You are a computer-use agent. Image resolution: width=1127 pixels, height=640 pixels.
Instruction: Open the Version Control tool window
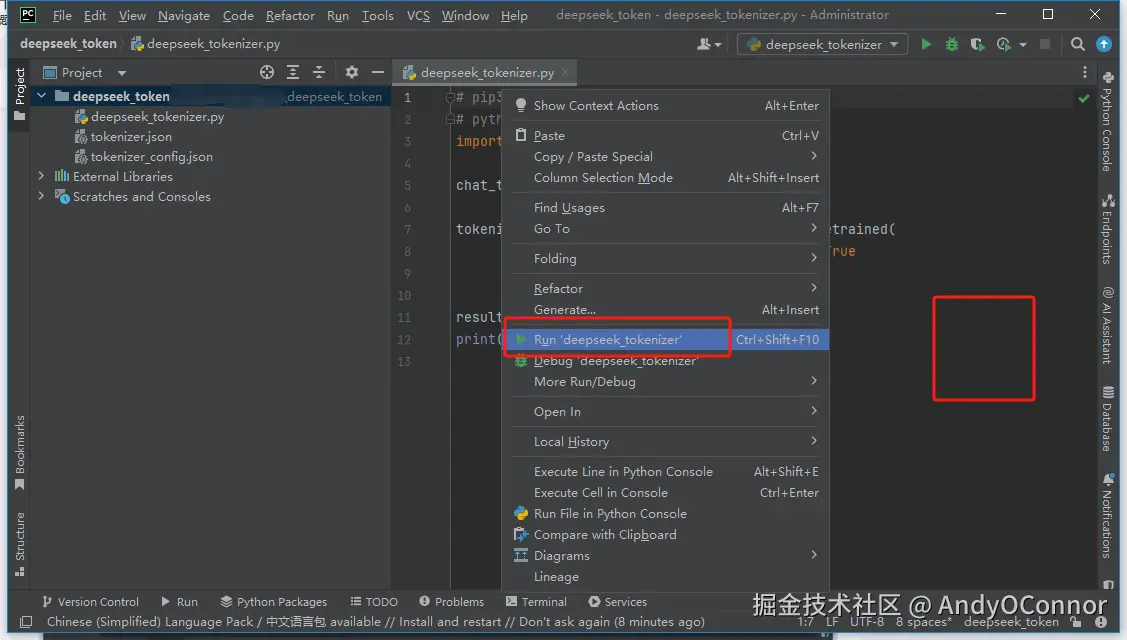click(x=91, y=602)
